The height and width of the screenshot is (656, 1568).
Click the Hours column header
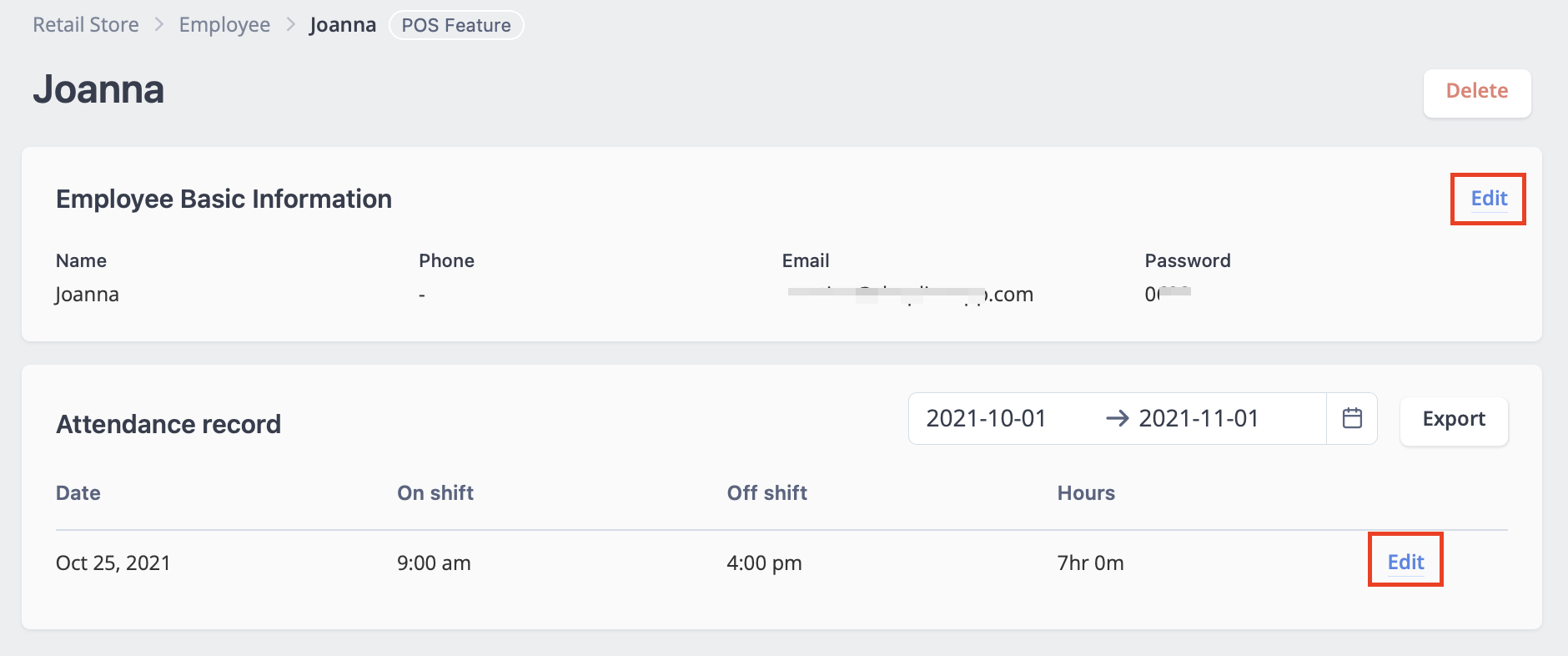click(x=1086, y=493)
